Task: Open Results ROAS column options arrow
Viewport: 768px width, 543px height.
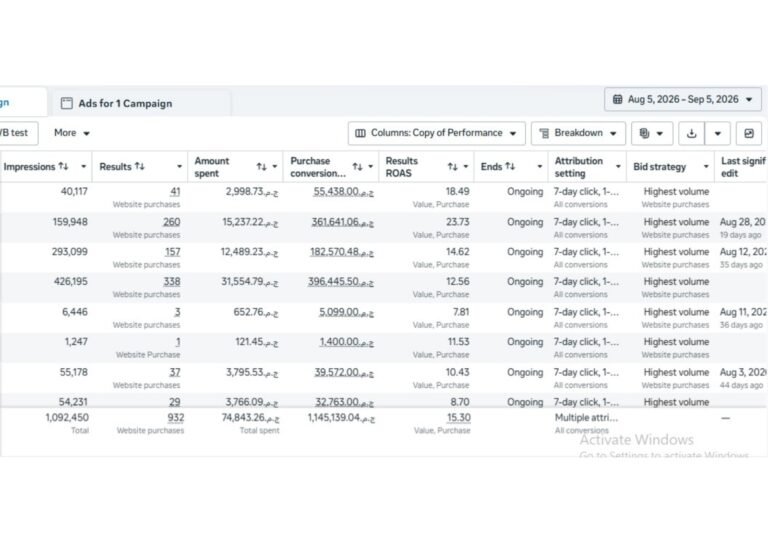Action: (x=466, y=167)
